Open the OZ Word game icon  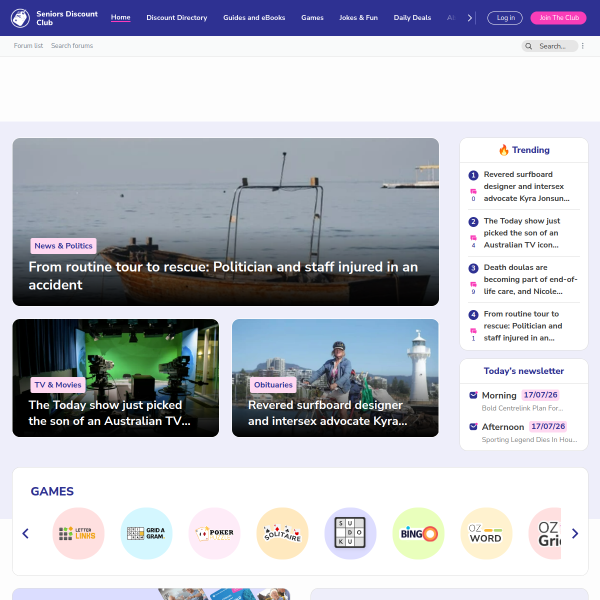[486, 533]
